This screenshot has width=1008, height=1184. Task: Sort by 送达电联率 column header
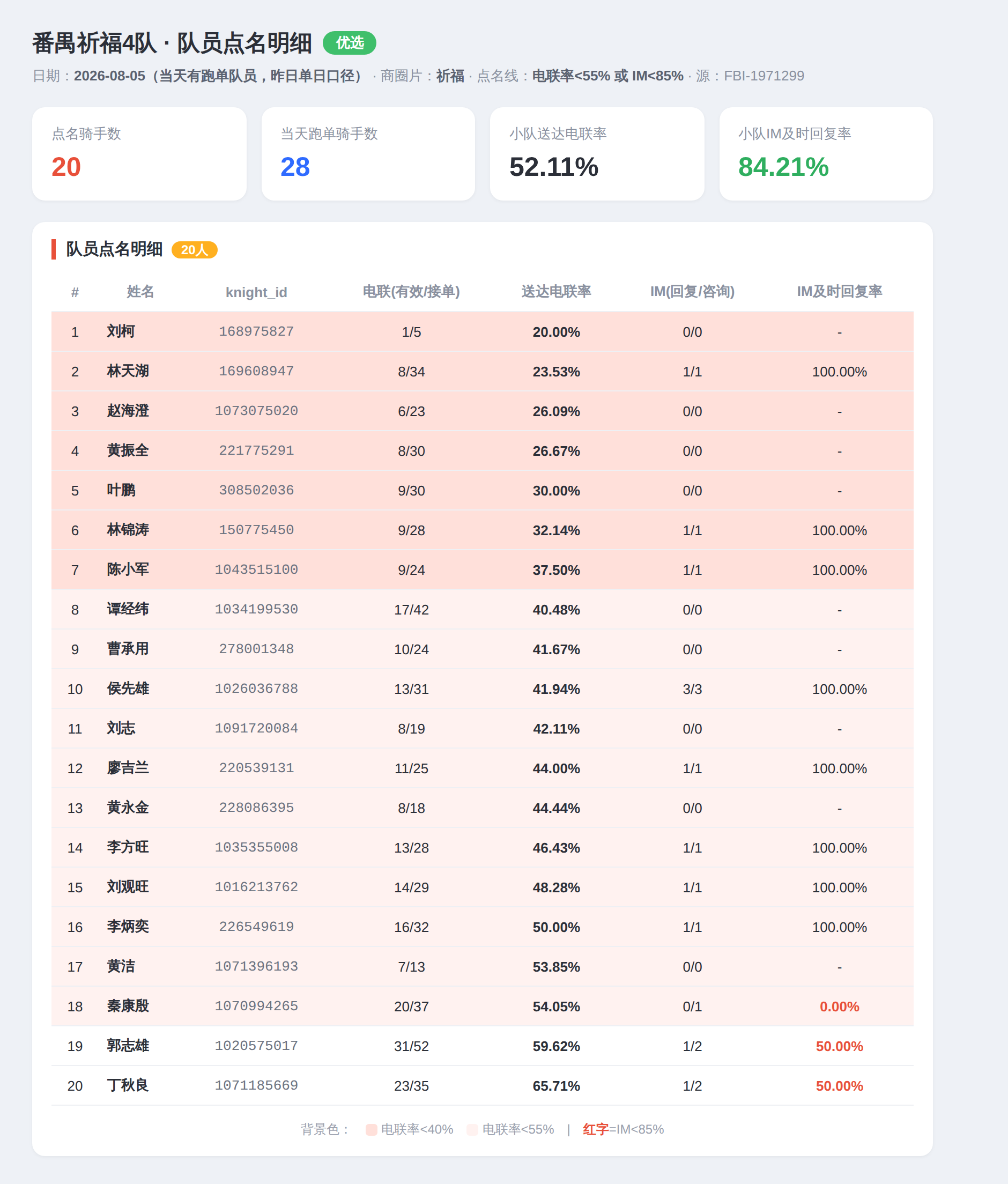click(556, 292)
